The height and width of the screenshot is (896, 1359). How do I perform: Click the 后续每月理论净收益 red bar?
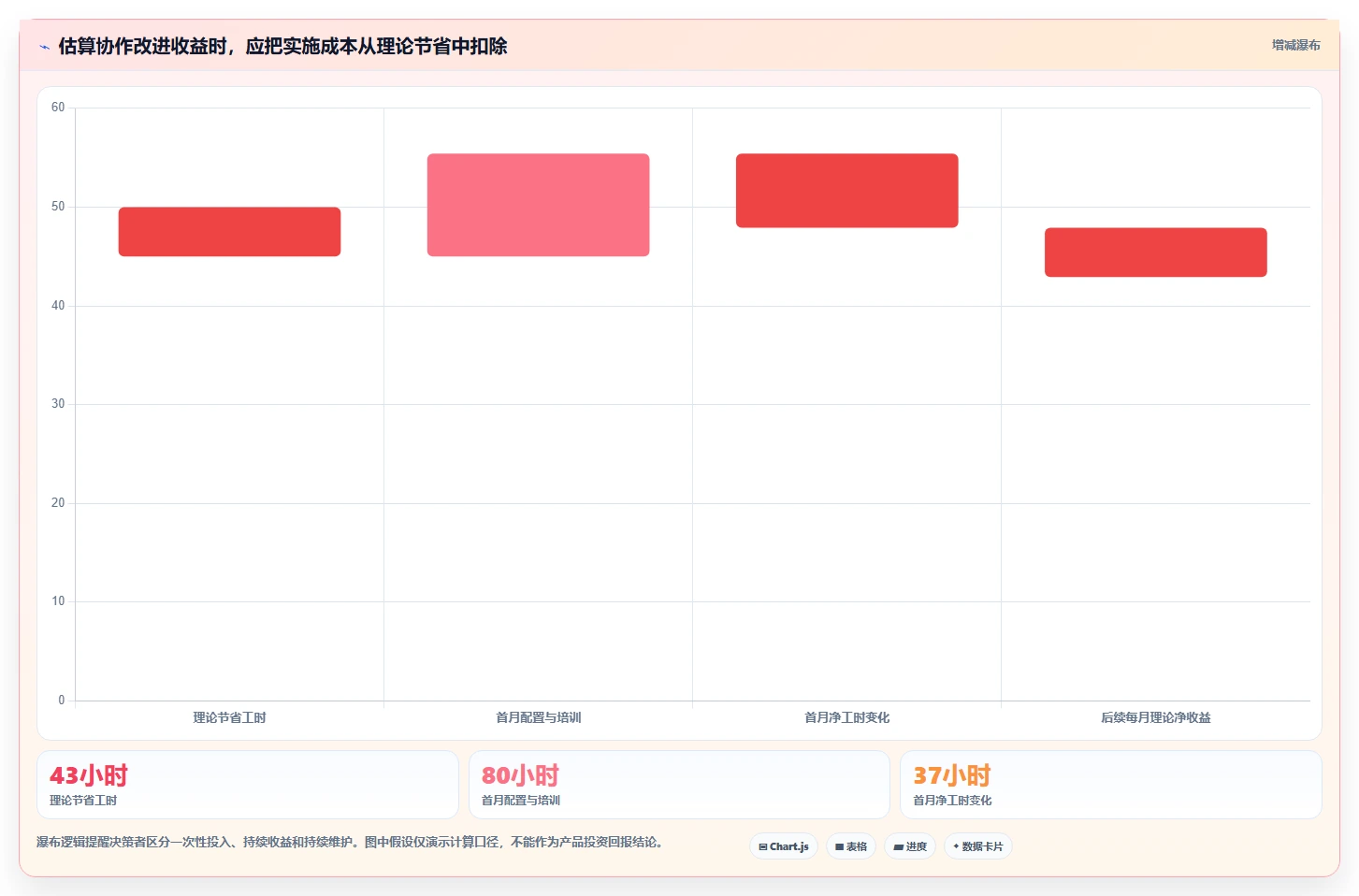click(x=1155, y=253)
